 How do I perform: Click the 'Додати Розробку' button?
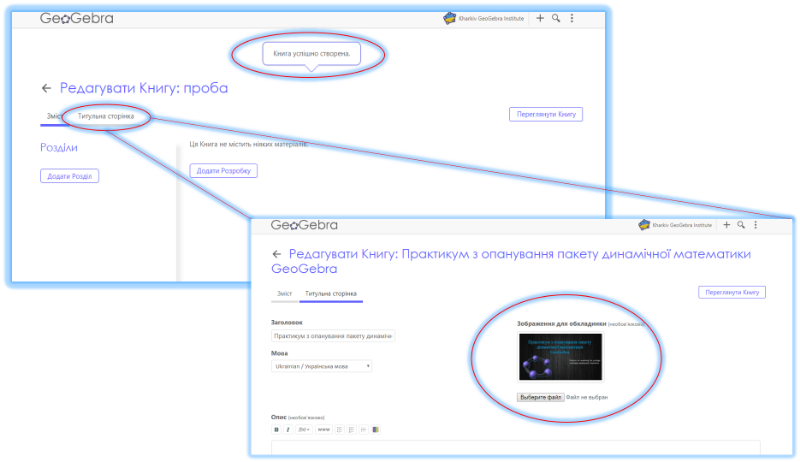[x=223, y=171]
